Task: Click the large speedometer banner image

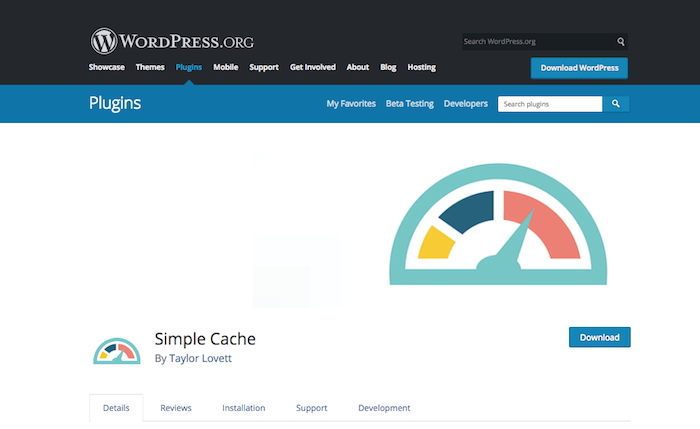Action: (x=498, y=224)
